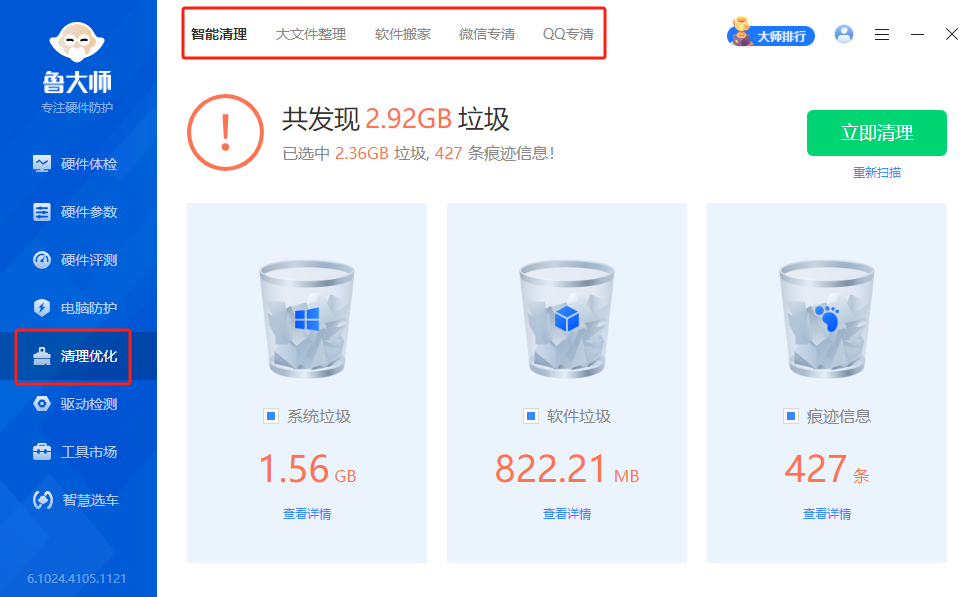The height and width of the screenshot is (597, 976).
Task: Minimize the 鲁大师 window
Action: click(917, 34)
